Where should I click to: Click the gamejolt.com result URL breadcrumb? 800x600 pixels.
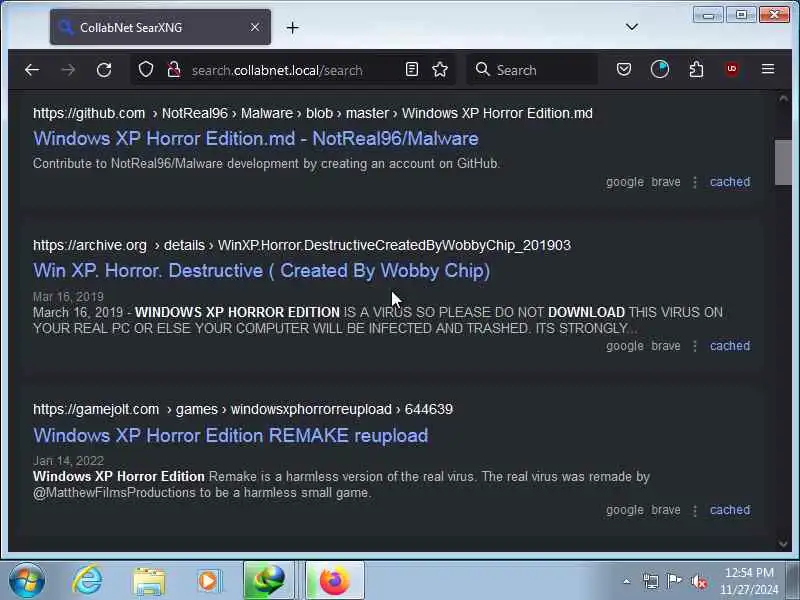pos(243,409)
